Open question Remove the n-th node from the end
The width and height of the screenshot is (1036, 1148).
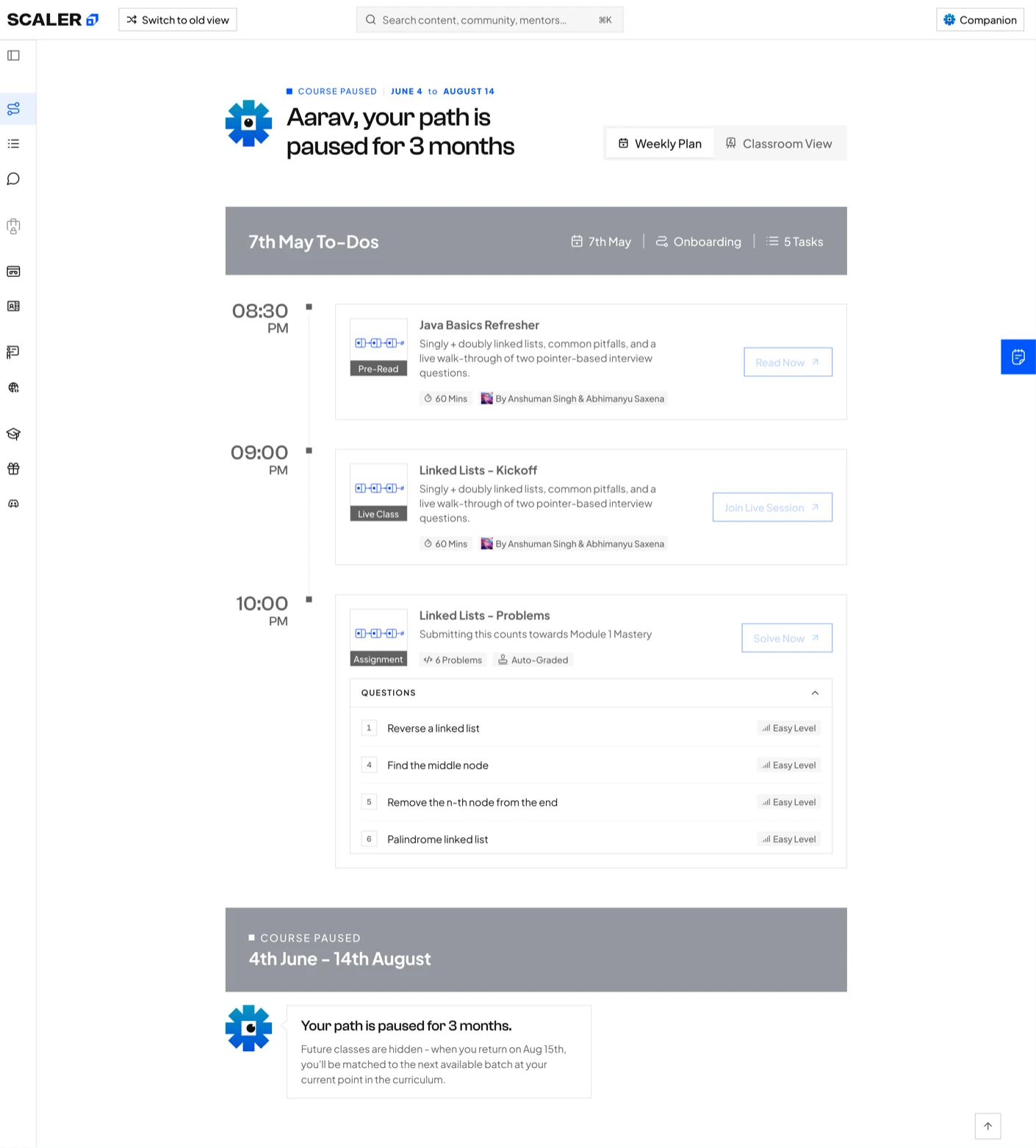591,802
